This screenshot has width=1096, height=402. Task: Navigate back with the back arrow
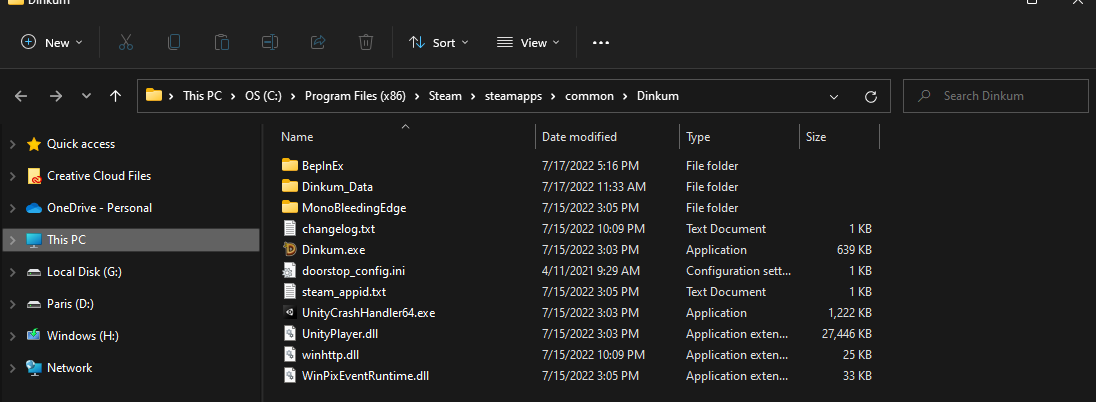tap(22, 96)
